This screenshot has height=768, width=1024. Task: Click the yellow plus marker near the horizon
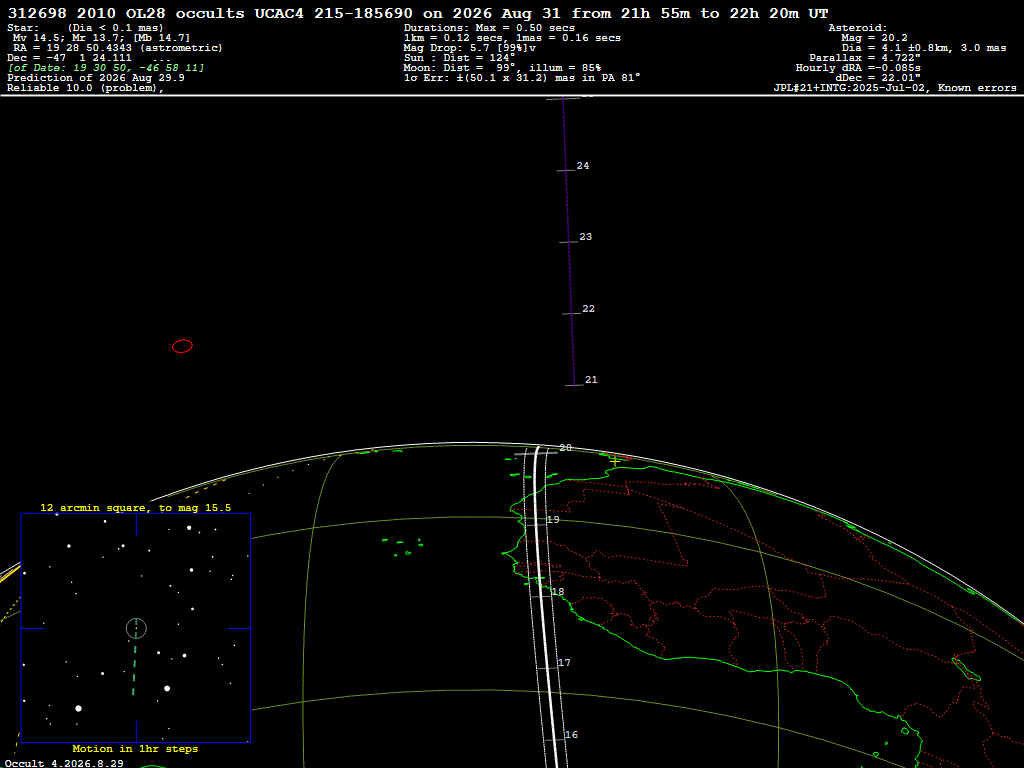(615, 461)
